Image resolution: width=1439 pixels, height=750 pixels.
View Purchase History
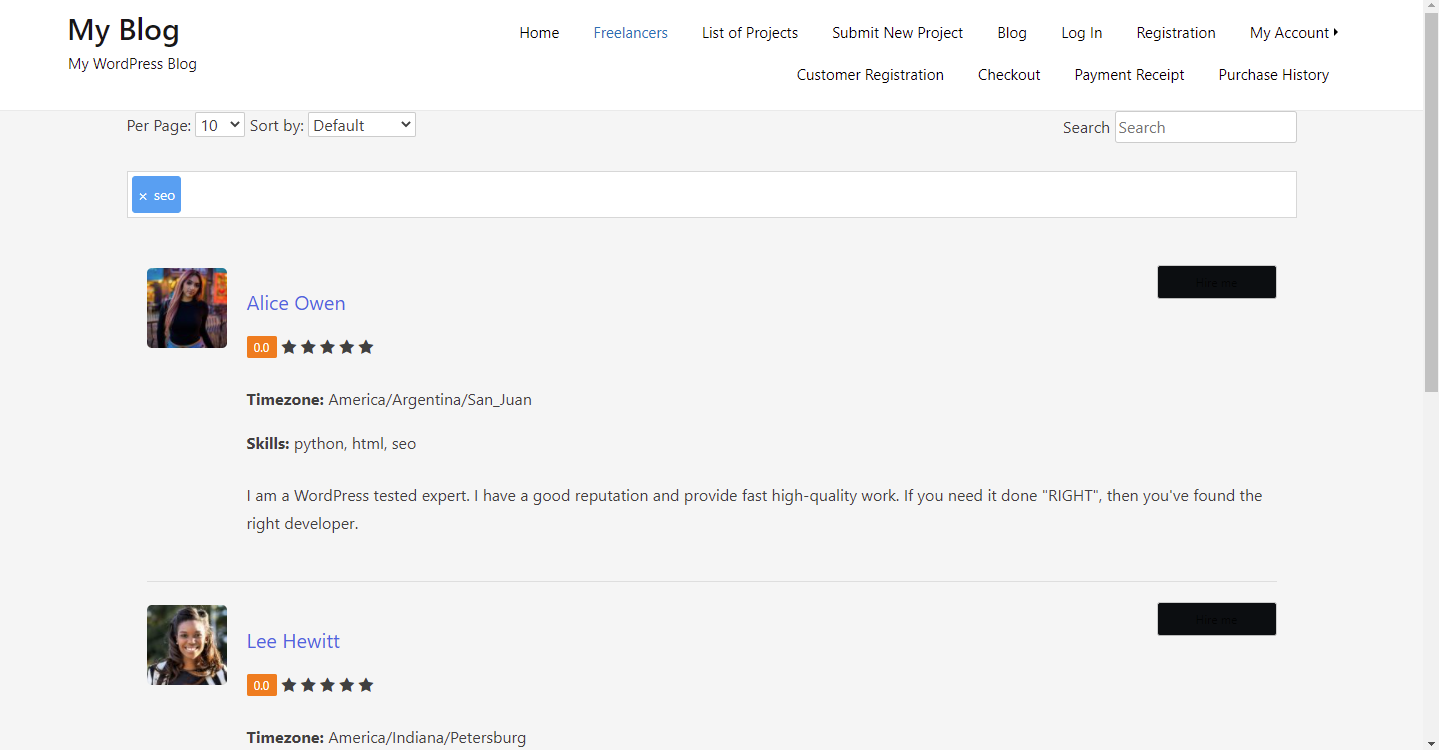click(x=1273, y=75)
